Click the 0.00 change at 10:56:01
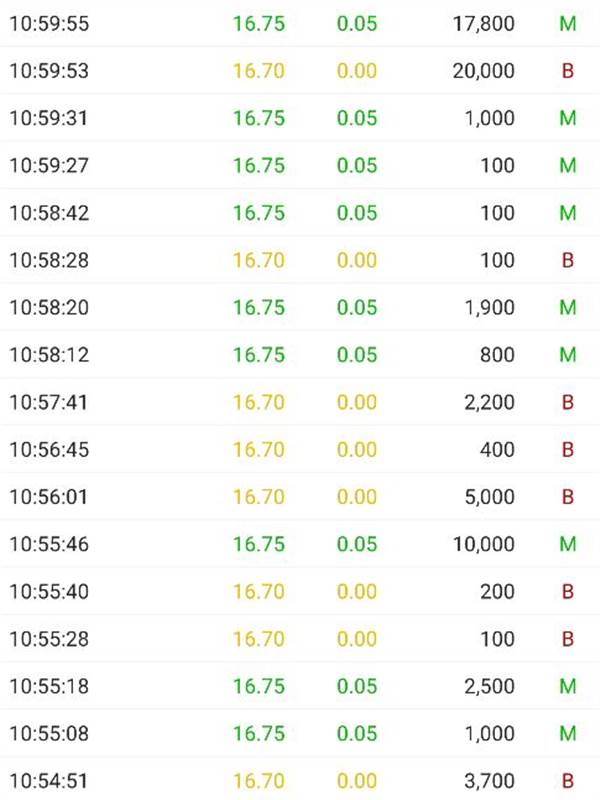 coord(357,497)
